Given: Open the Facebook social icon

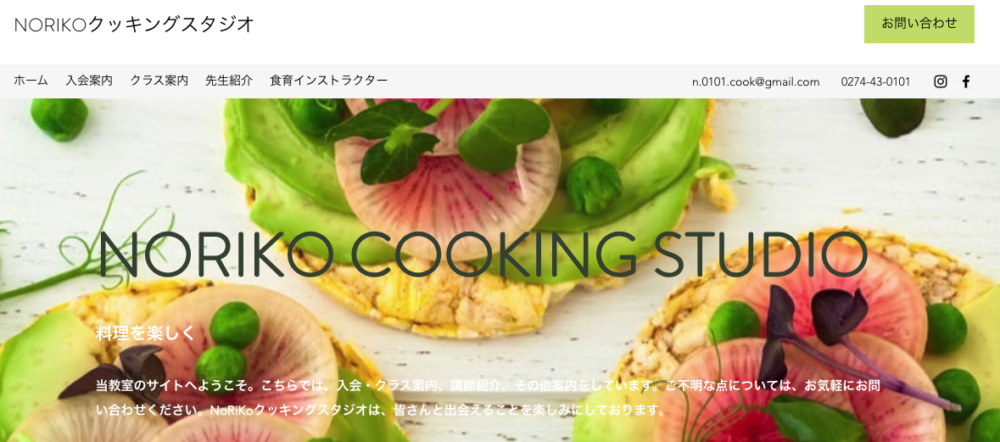Looking at the screenshot, I should (966, 82).
